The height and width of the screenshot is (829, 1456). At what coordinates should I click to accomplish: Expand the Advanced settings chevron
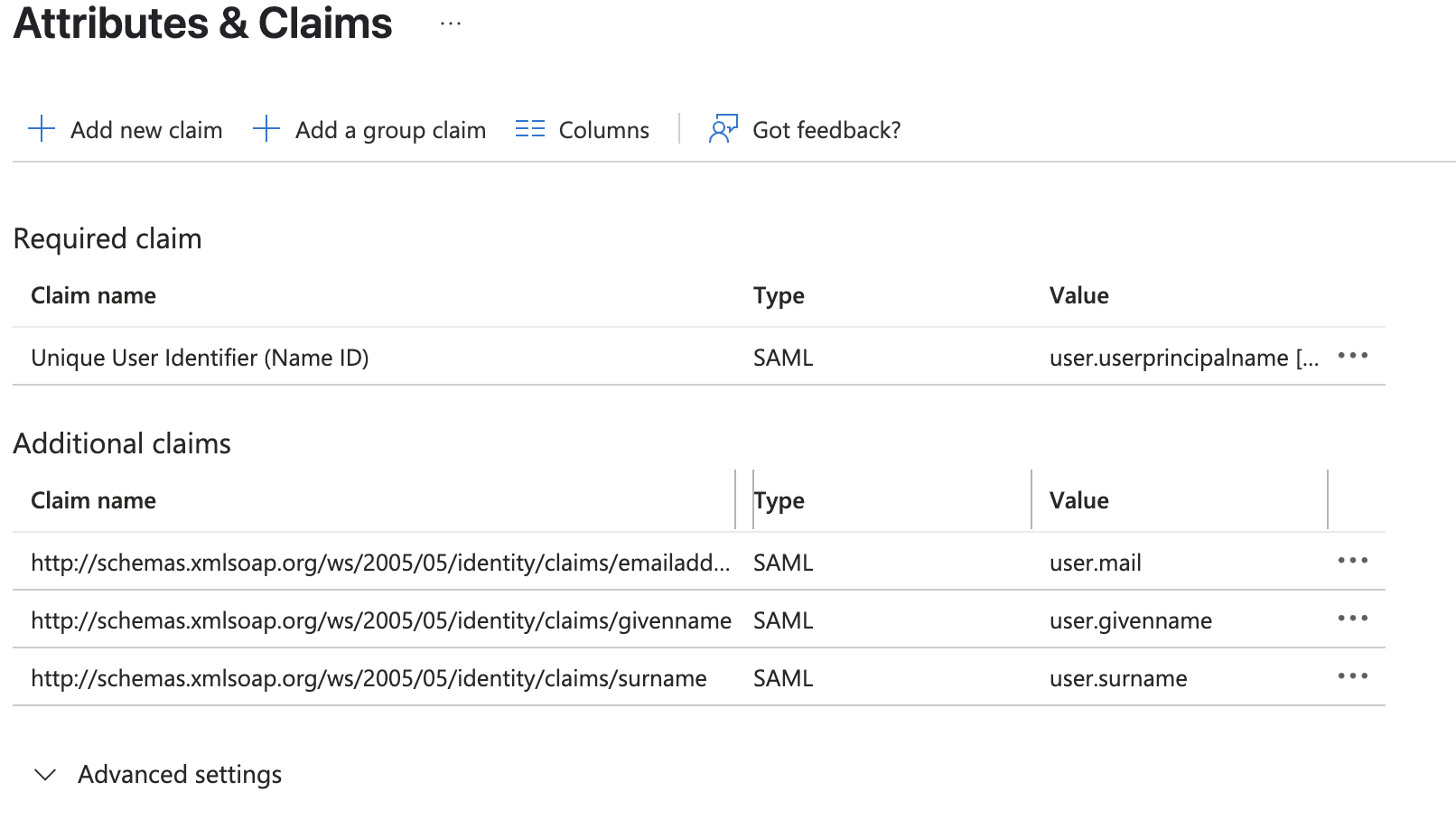pos(45,775)
